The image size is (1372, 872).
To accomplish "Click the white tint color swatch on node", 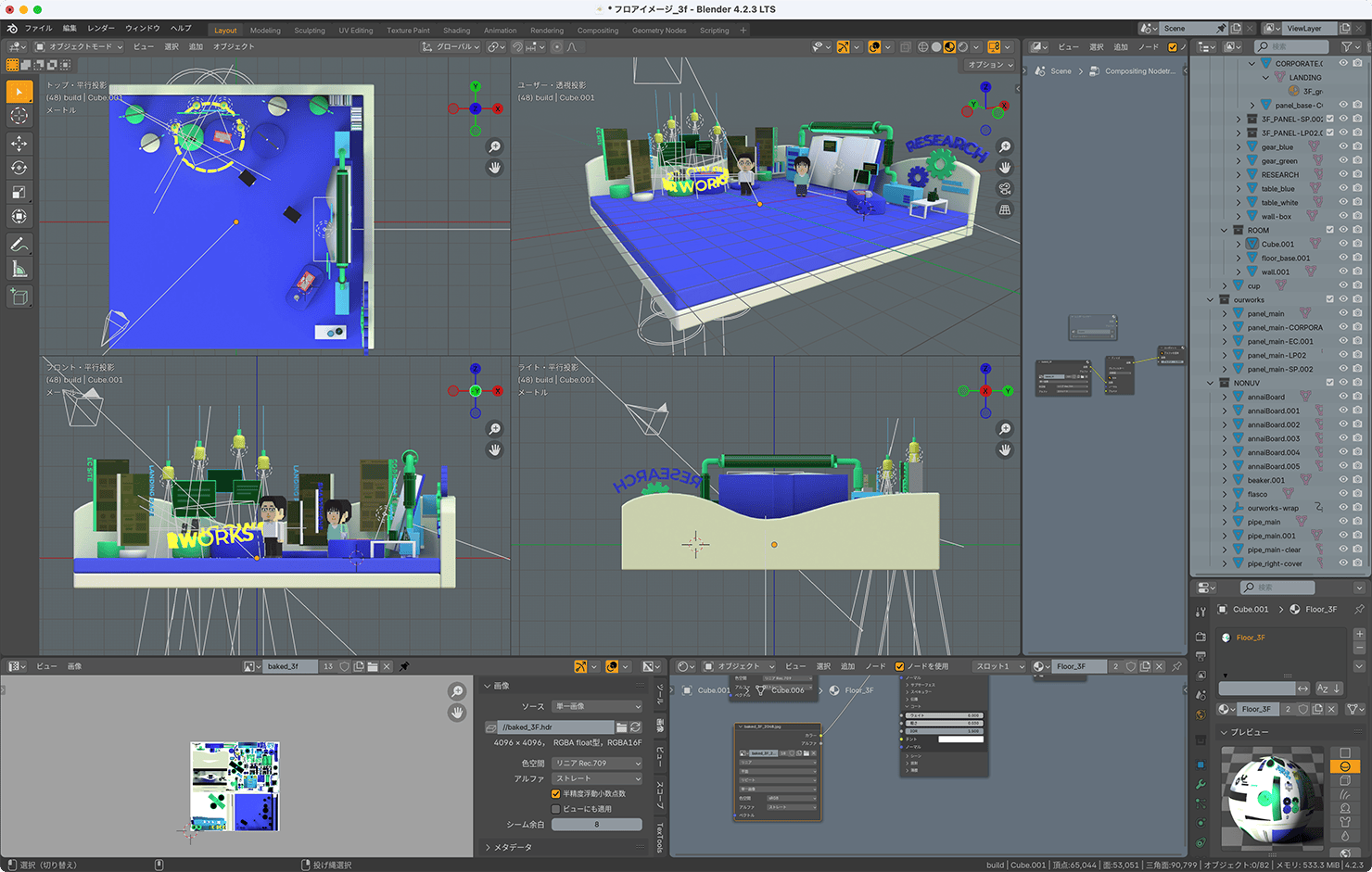I will (959, 739).
